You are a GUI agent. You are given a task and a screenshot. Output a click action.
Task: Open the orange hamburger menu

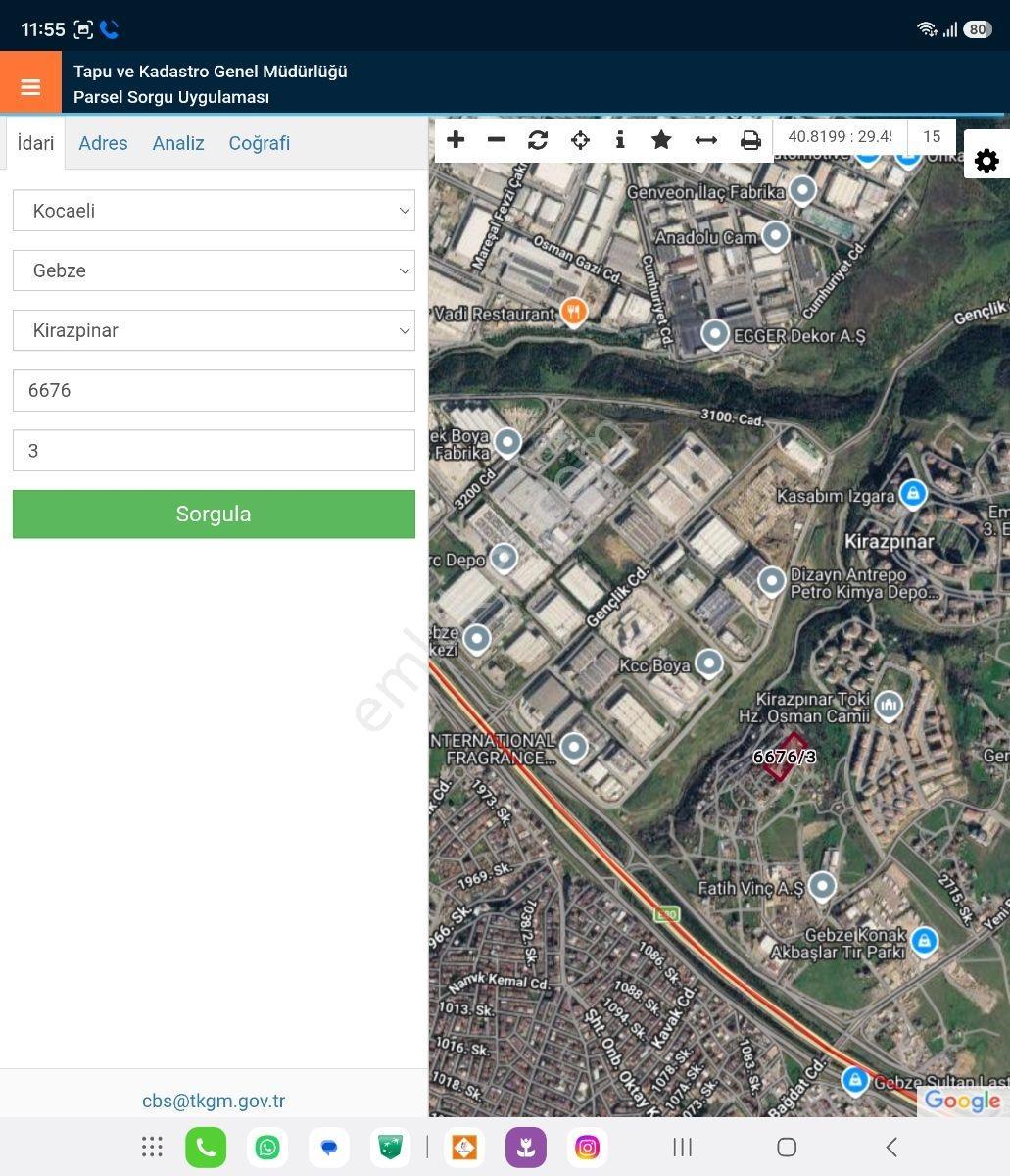click(30, 82)
